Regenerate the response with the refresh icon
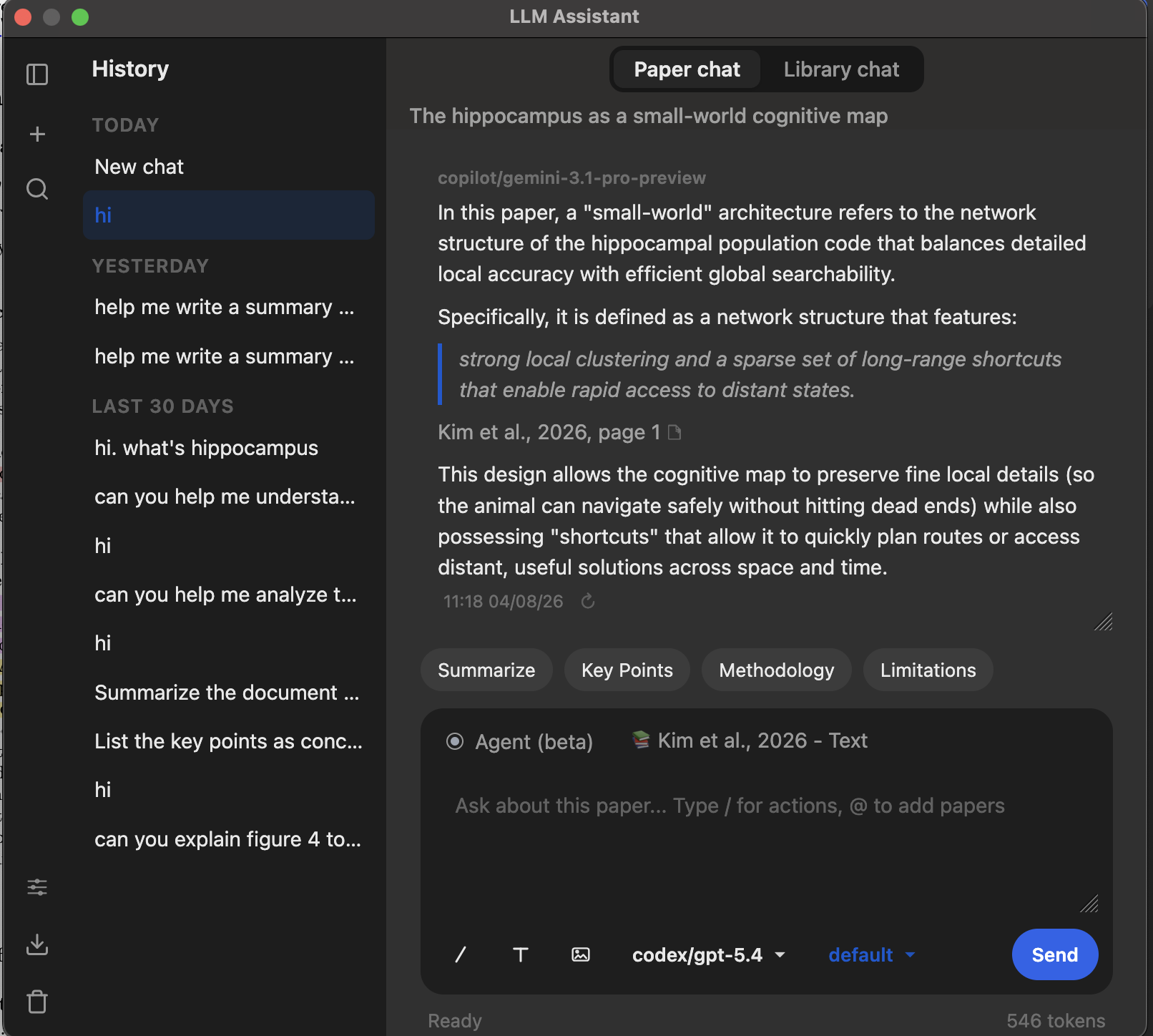Viewport: 1153px width, 1036px height. 588,601
